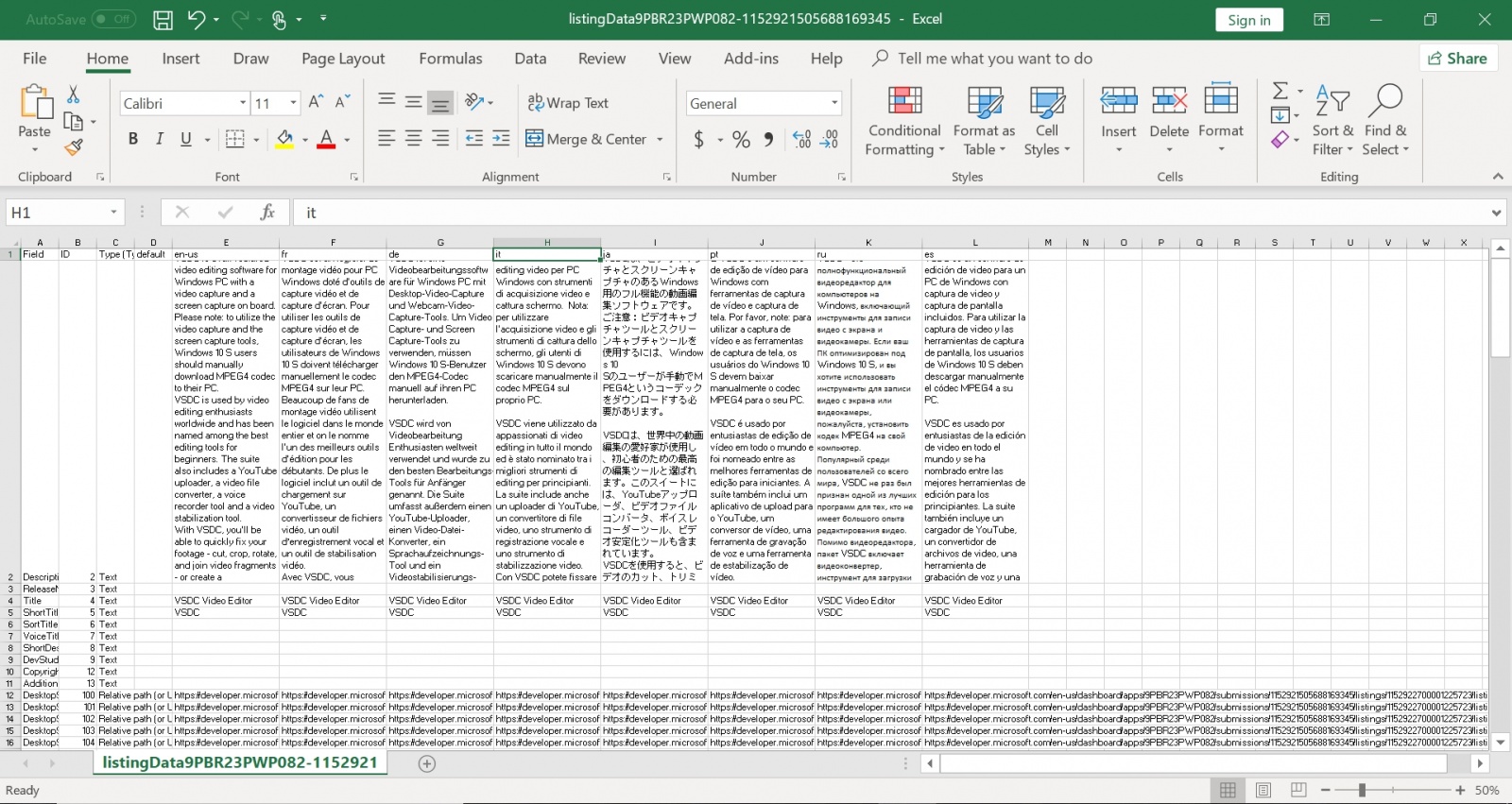Decrease decimal places

[x=830, y=140]
